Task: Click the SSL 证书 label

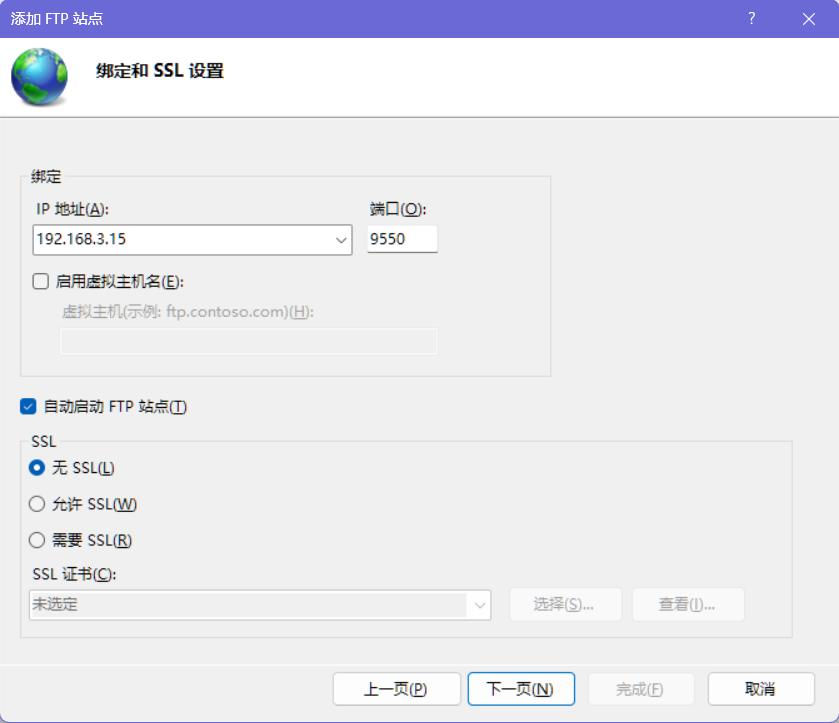Action: 74,574
